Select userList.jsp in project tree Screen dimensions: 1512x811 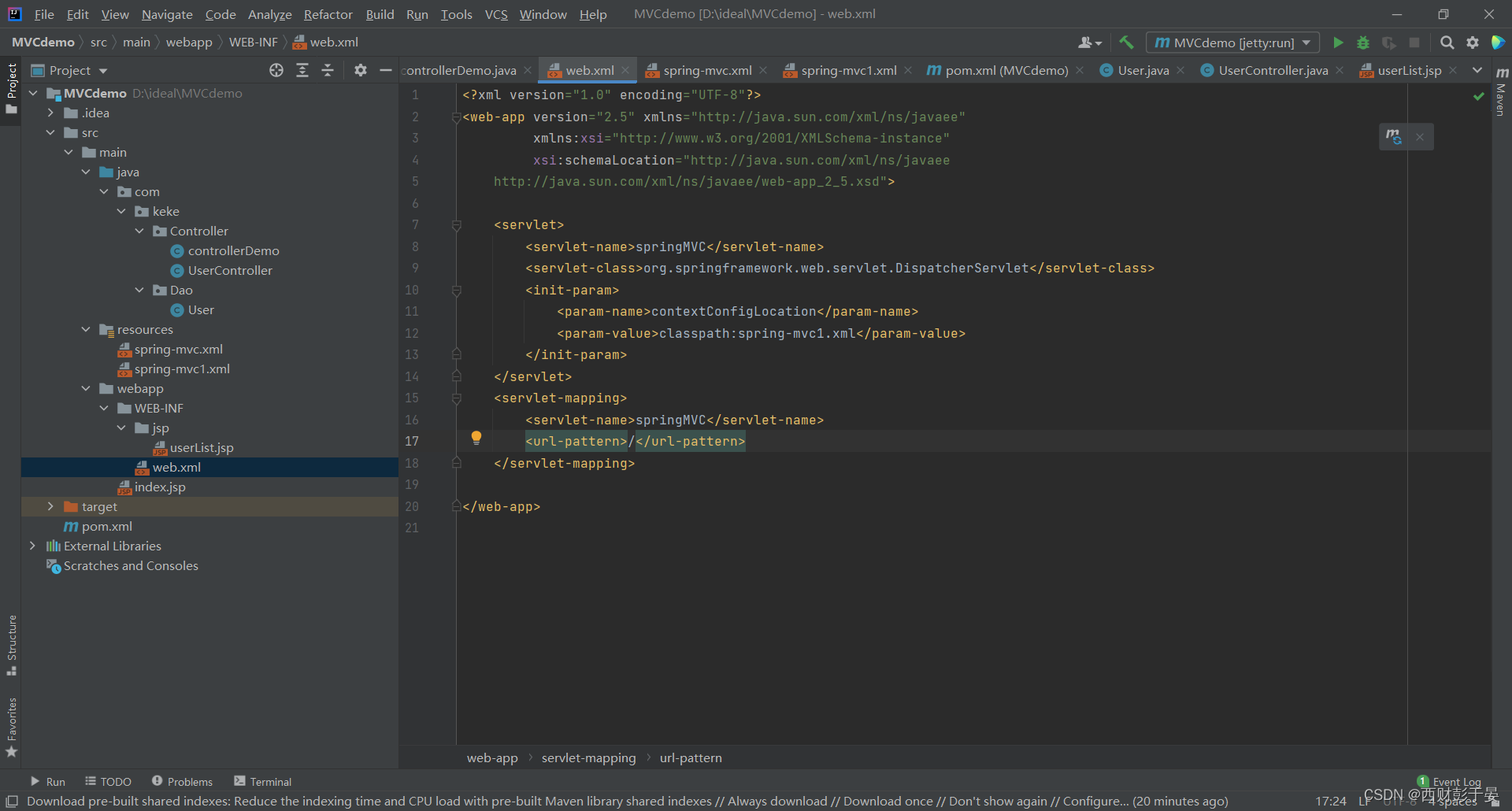click(202, 447)
